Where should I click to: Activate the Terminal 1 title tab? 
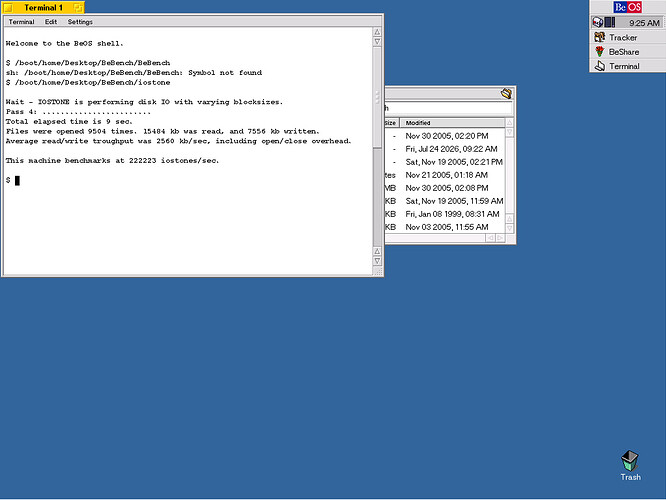tap(43, 8)
